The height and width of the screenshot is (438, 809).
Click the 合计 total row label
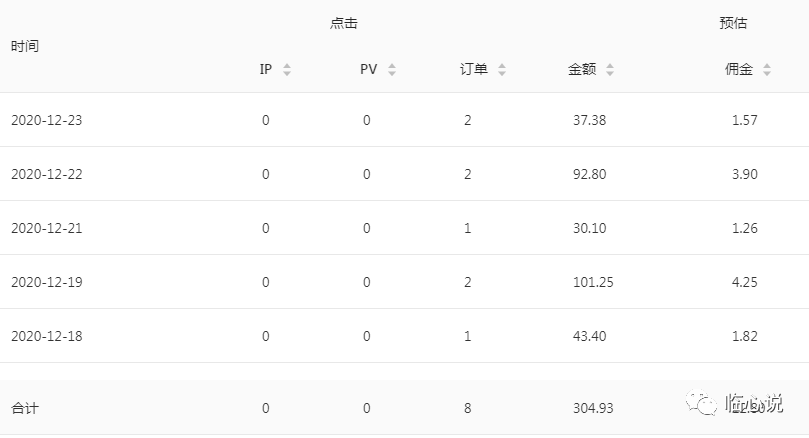click(25, 408)
